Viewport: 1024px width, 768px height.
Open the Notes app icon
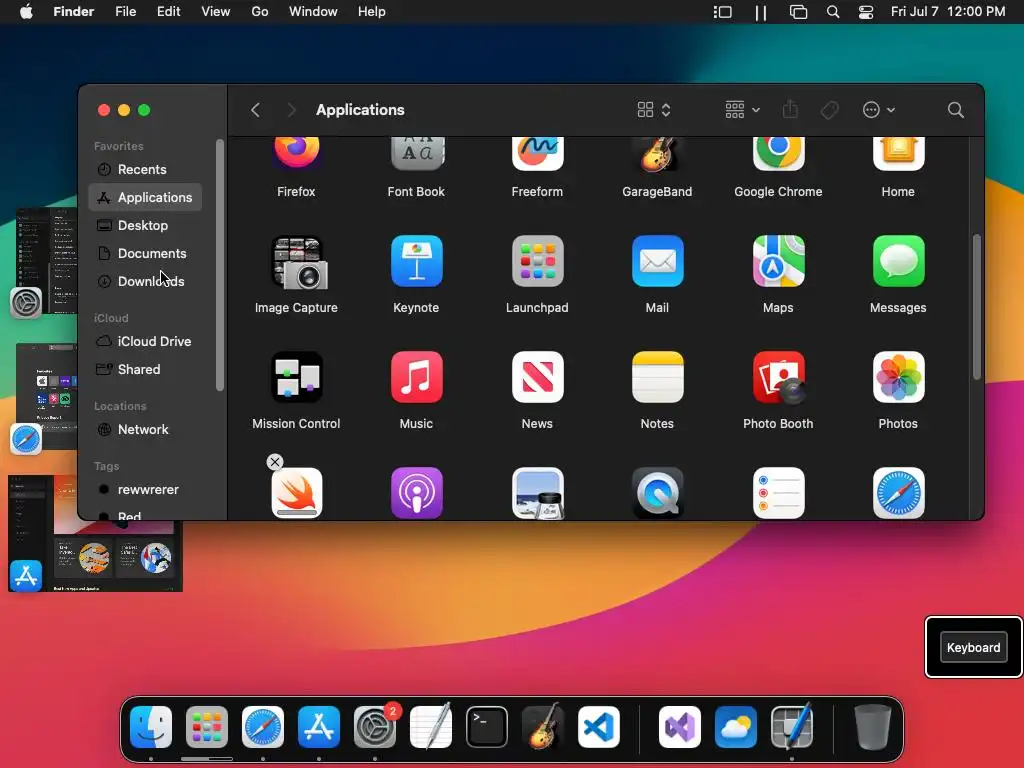pos(657,377)
